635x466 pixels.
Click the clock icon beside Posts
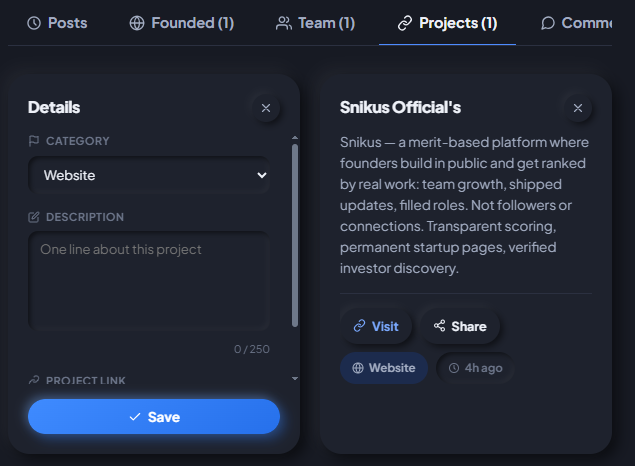click(x=34, y=23)
